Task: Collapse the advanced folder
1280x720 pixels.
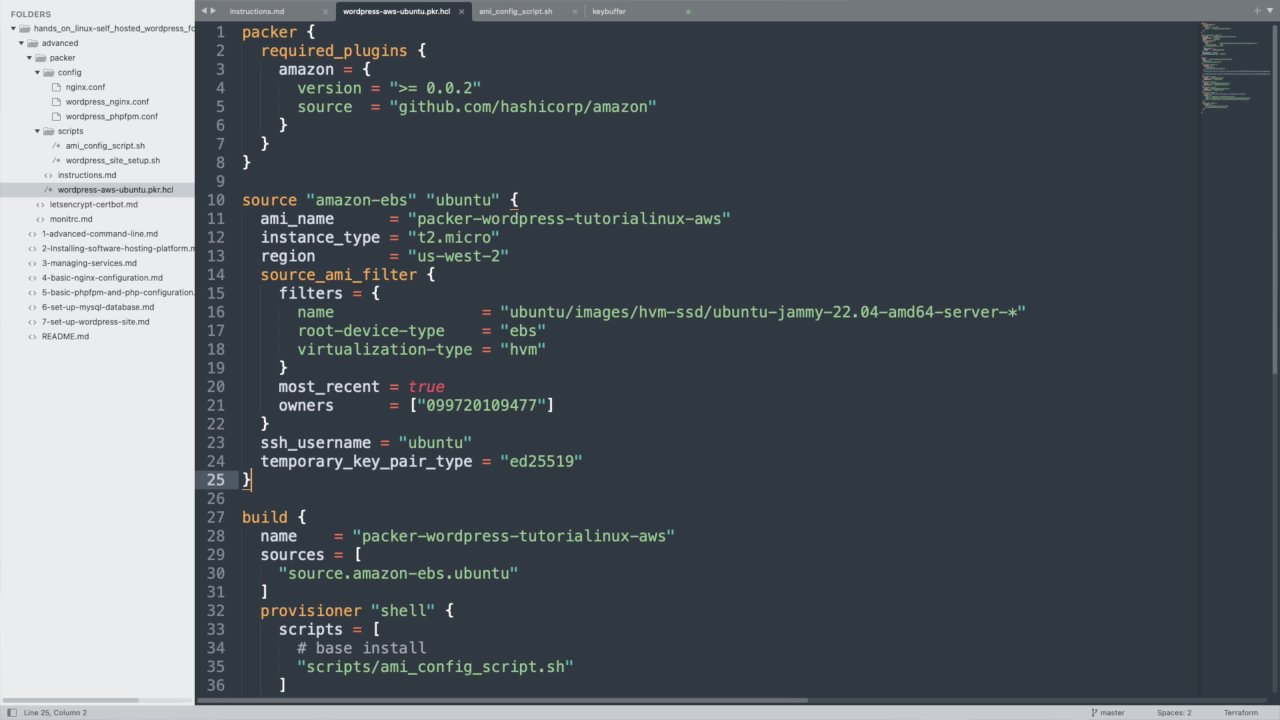Action: [22, 43]
